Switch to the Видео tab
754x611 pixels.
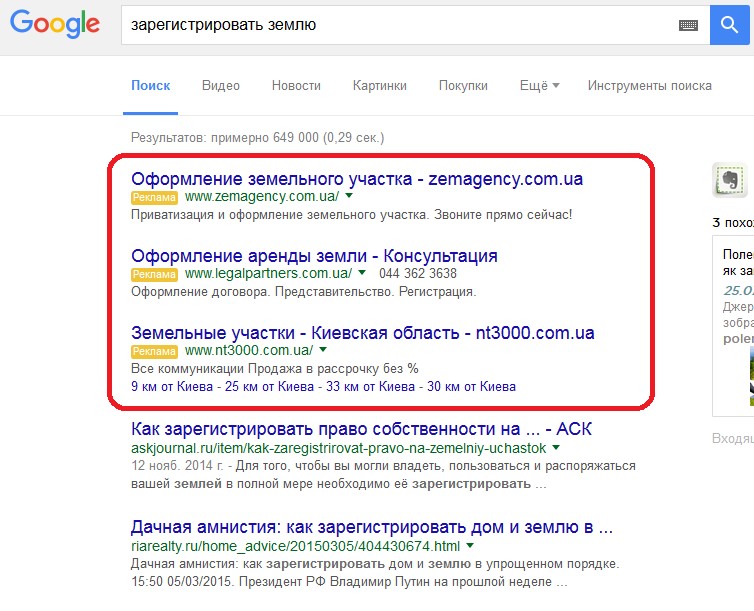[221, 86]
